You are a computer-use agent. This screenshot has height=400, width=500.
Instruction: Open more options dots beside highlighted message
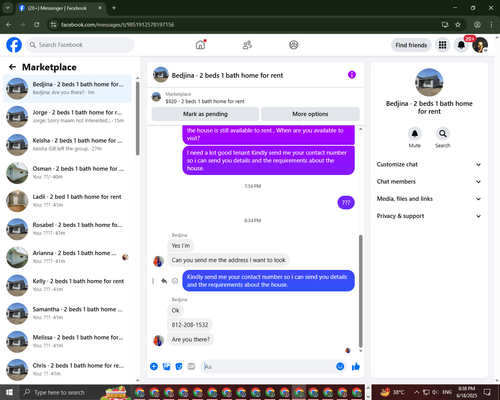tap(153, 281)
